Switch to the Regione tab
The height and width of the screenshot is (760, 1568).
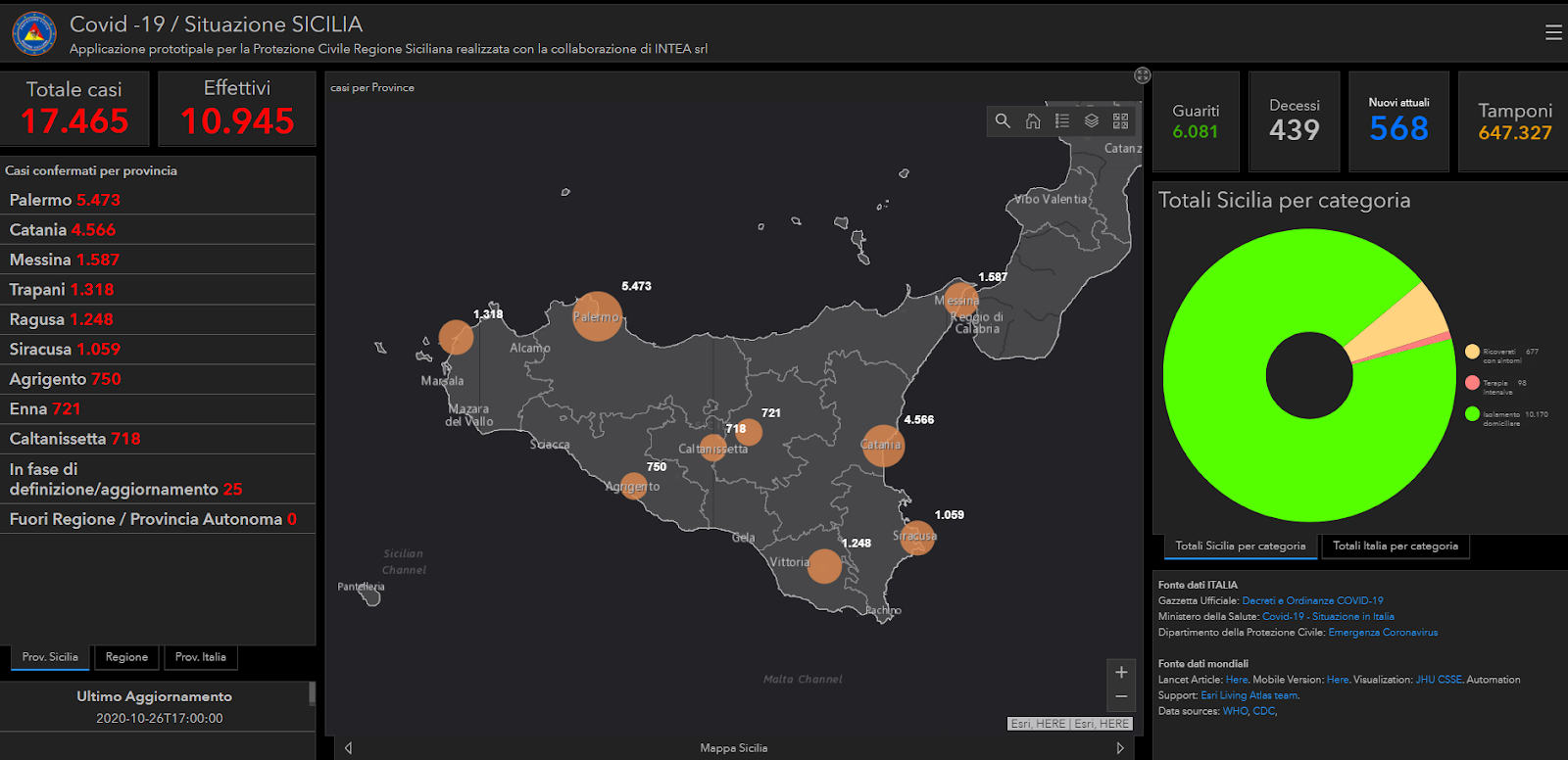pos(126,657)
